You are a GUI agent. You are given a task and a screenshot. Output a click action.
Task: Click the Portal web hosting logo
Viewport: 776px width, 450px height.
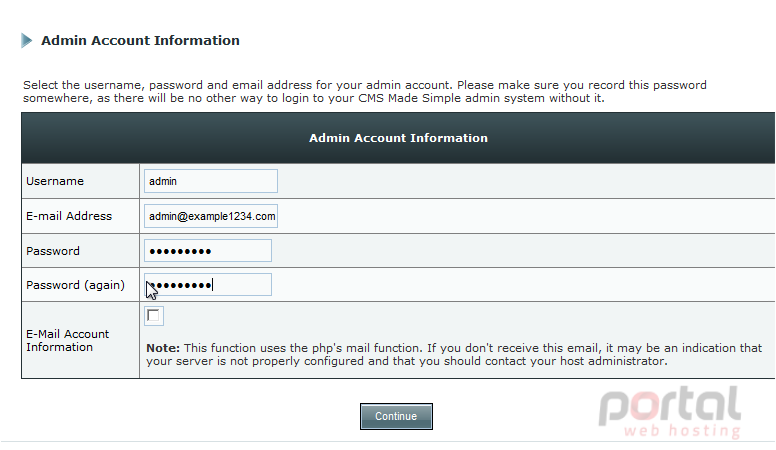tap(670, 412)
